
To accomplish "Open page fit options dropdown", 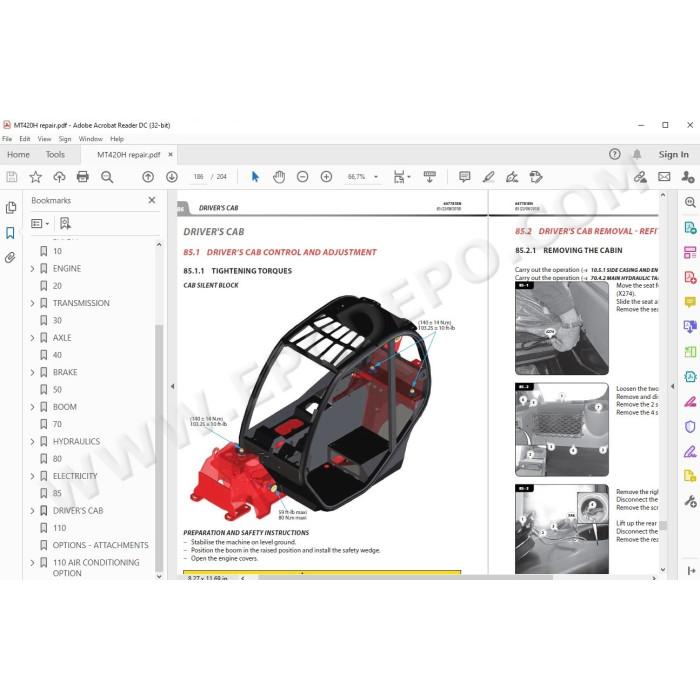I will [x=401, y=177].
